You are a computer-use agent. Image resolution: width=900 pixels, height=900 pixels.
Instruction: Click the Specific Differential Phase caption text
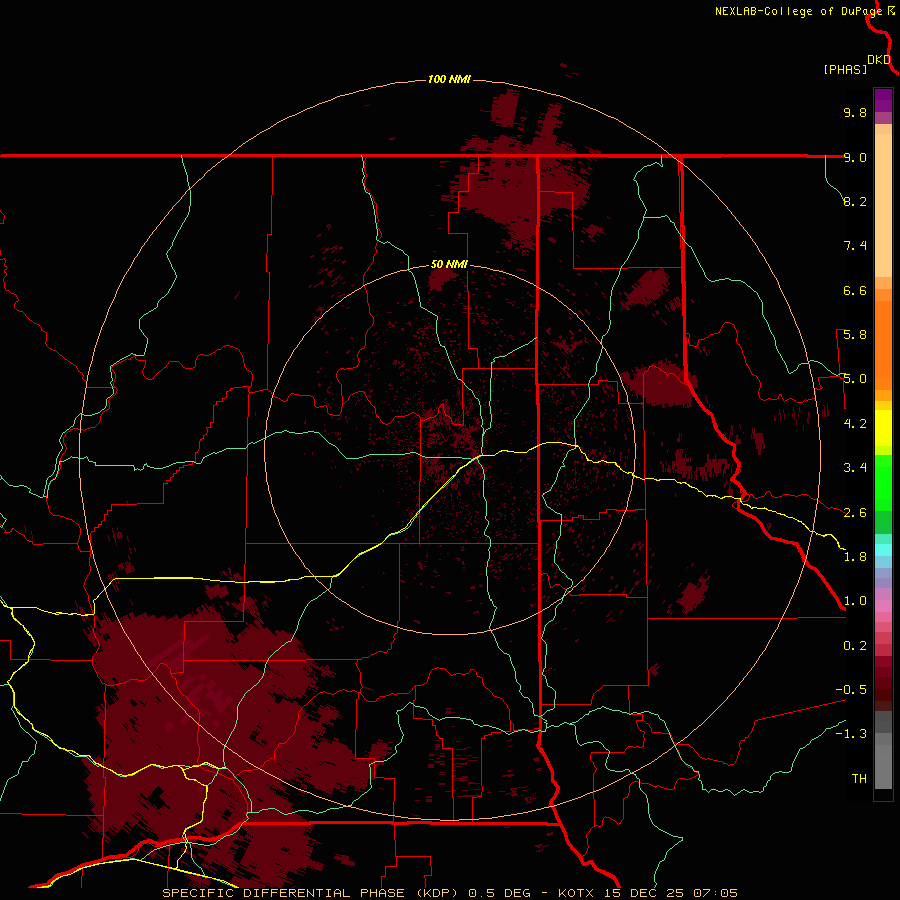point(450,893)
